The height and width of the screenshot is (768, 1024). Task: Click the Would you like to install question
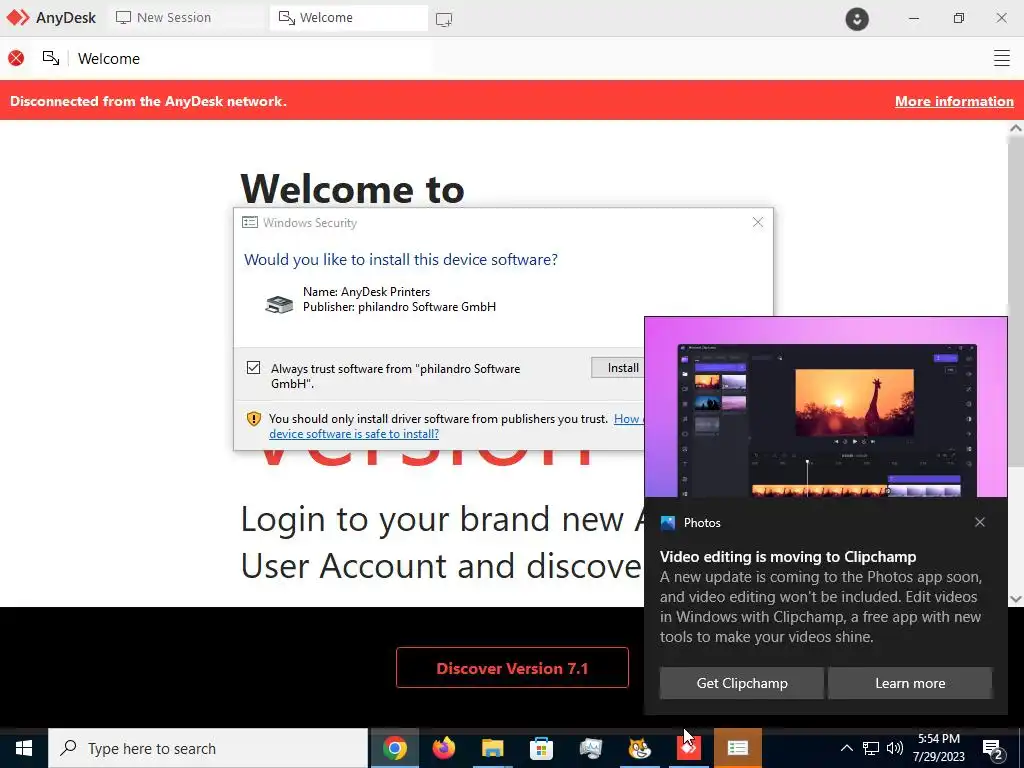(x=401, y=259)
